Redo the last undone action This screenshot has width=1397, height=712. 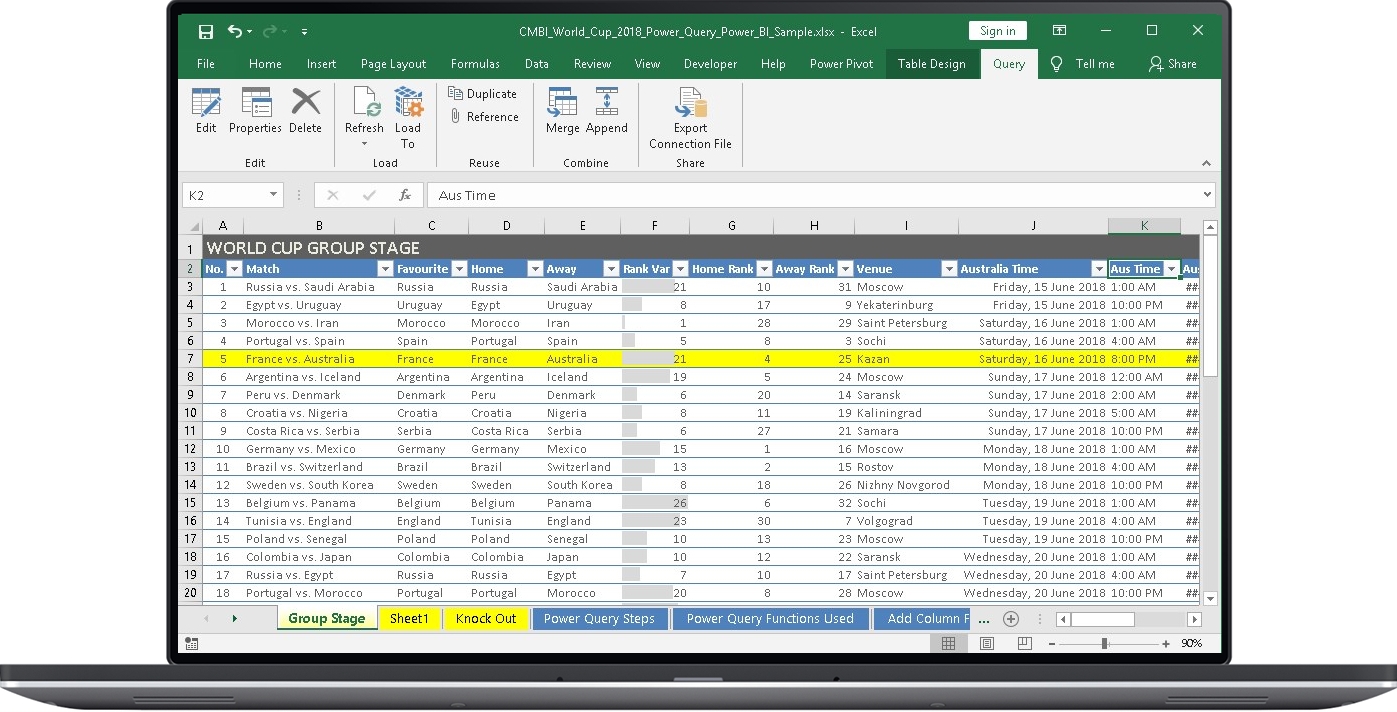(272, 31)
